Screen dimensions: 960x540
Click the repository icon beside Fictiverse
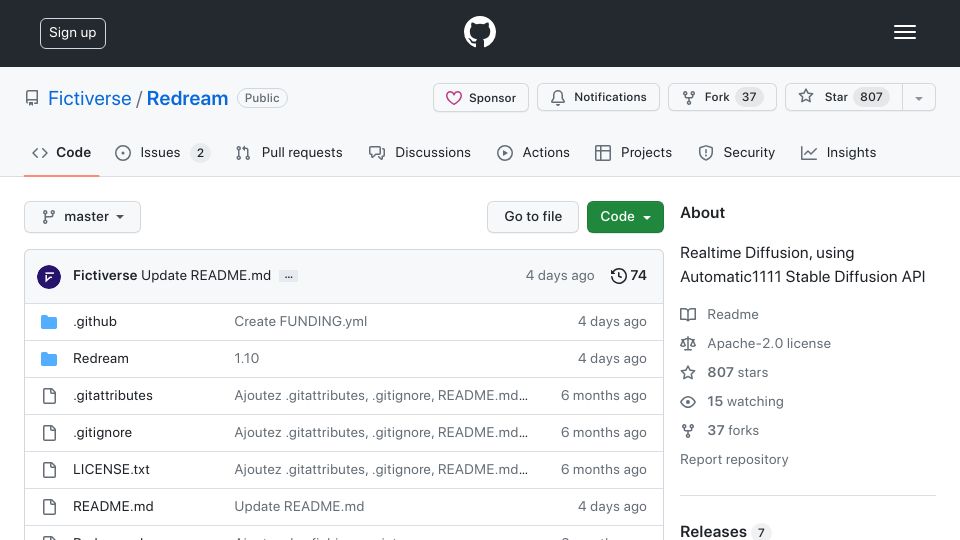coord(32,98)
